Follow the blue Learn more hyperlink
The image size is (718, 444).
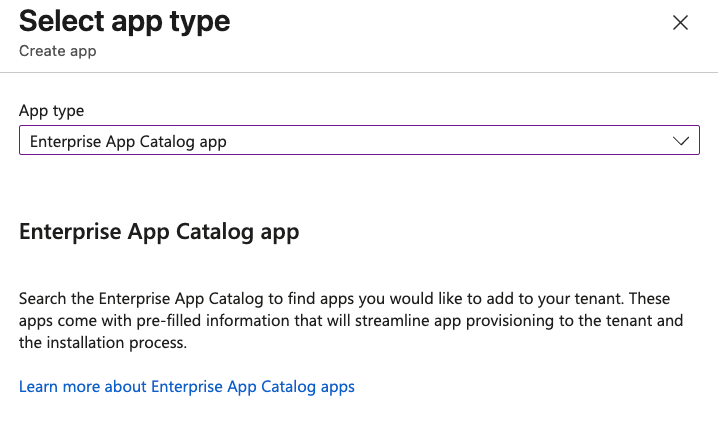tap(187, 386)
